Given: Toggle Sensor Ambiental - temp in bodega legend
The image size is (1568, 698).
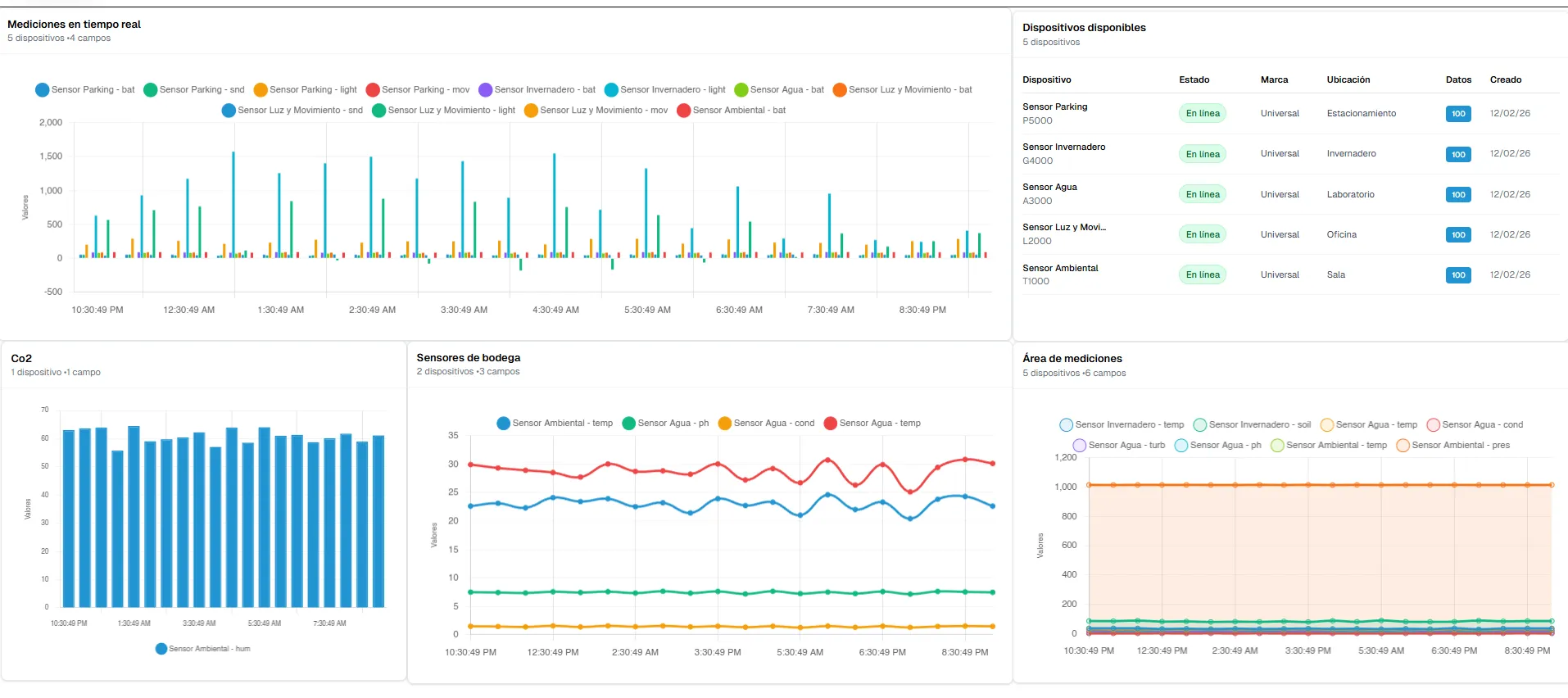Looking at the screenshot, I should [504, 424].
